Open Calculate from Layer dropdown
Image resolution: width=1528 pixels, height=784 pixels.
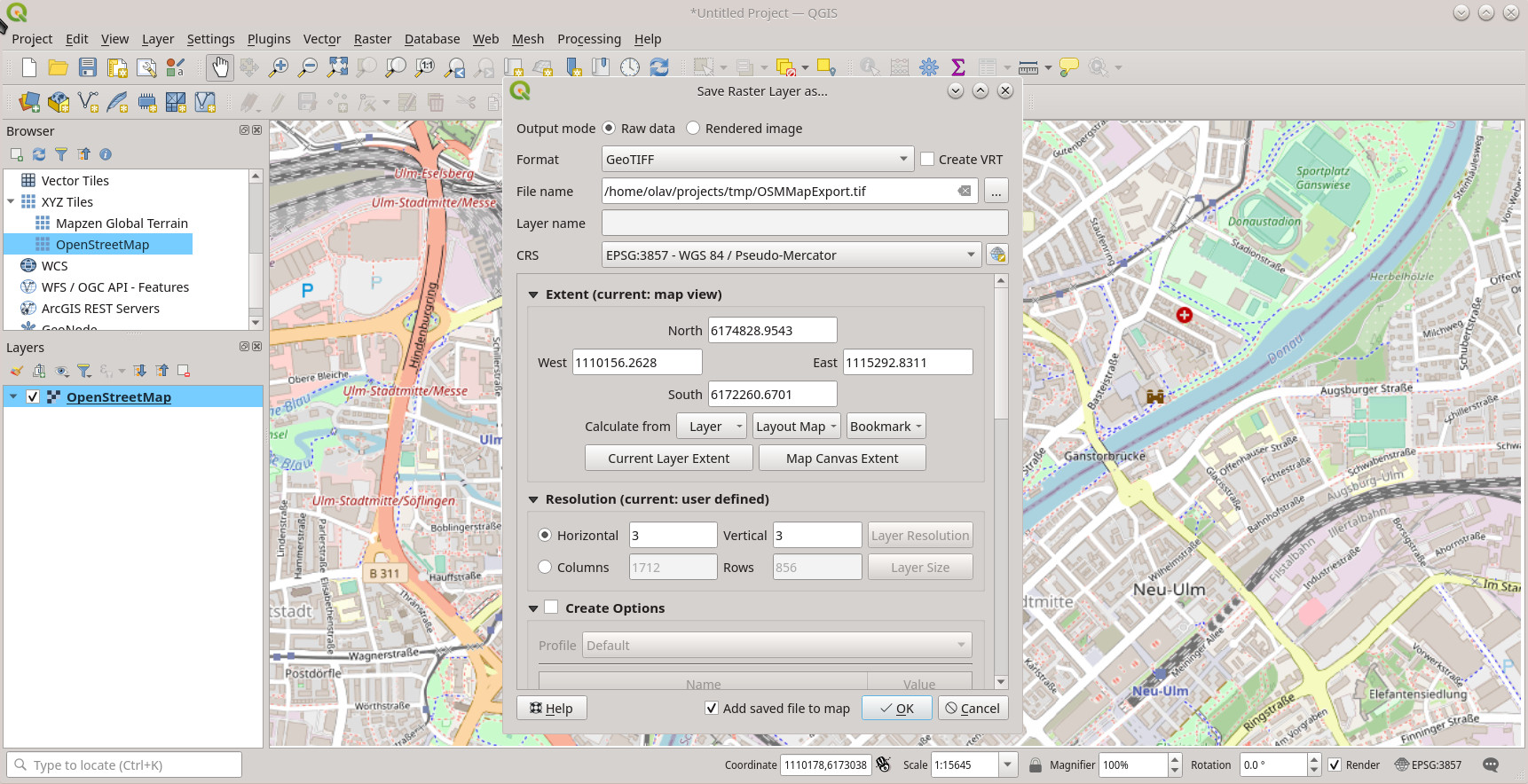(712, 427)
